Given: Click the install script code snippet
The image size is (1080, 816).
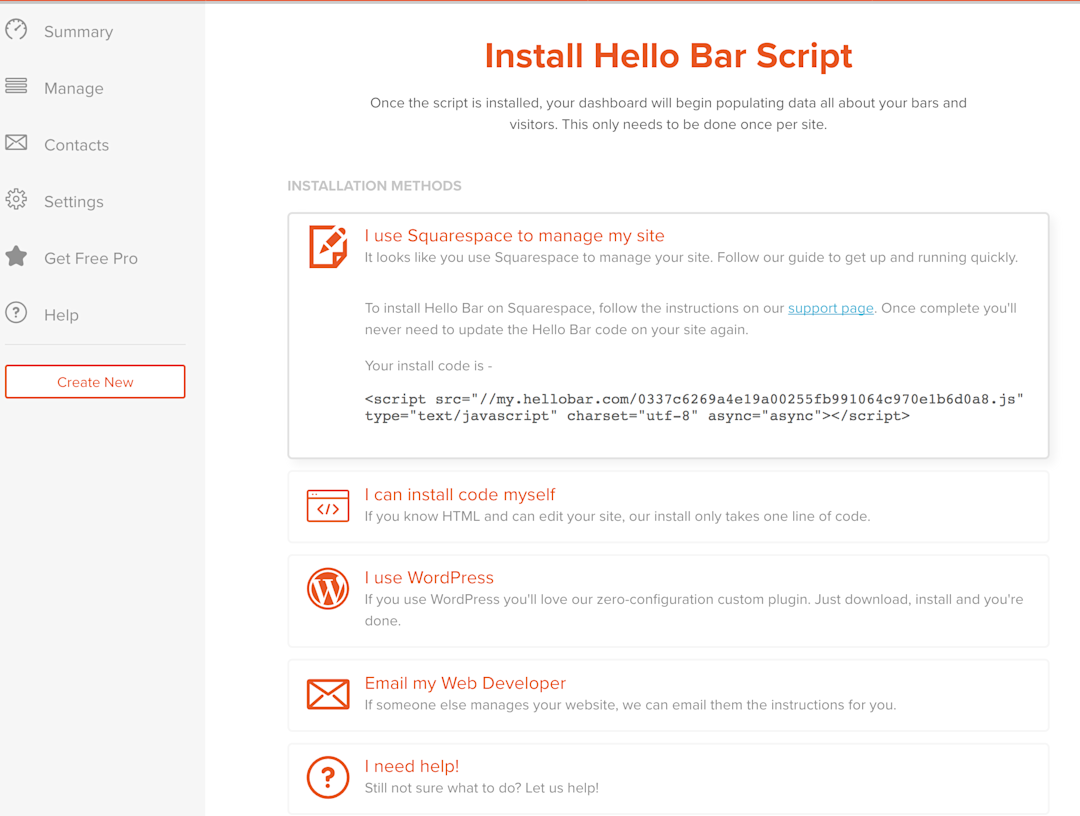Looking at the screenshot, I should [694, 408].
